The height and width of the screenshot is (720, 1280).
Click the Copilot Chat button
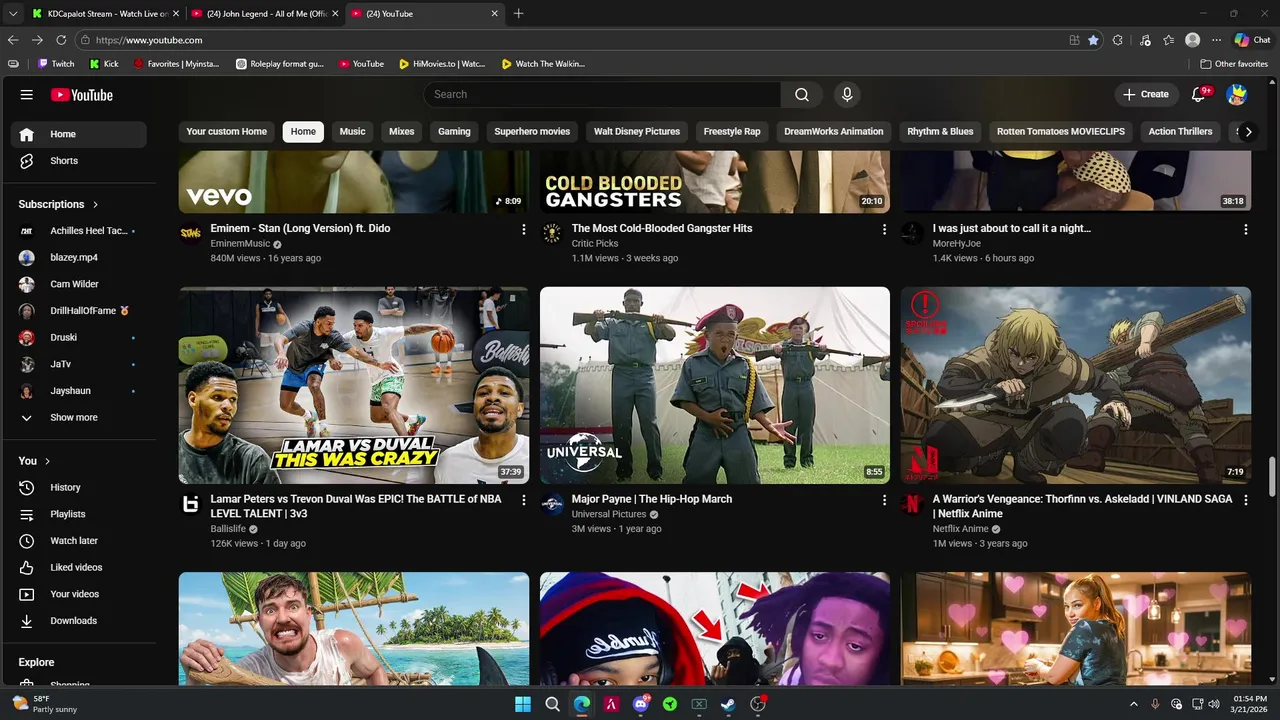(1252, 40)
